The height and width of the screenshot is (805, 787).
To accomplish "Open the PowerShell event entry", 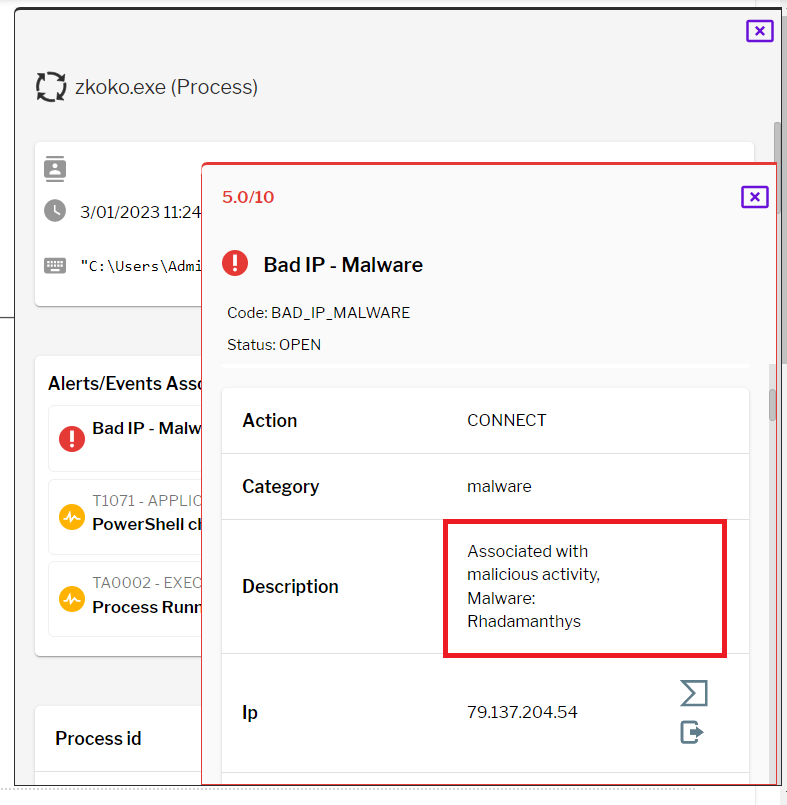I will coord(147,523).
